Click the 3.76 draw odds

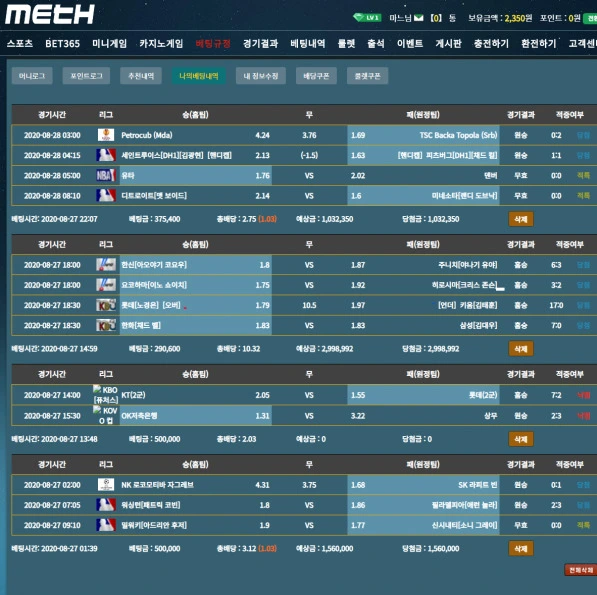click(309, 135)
